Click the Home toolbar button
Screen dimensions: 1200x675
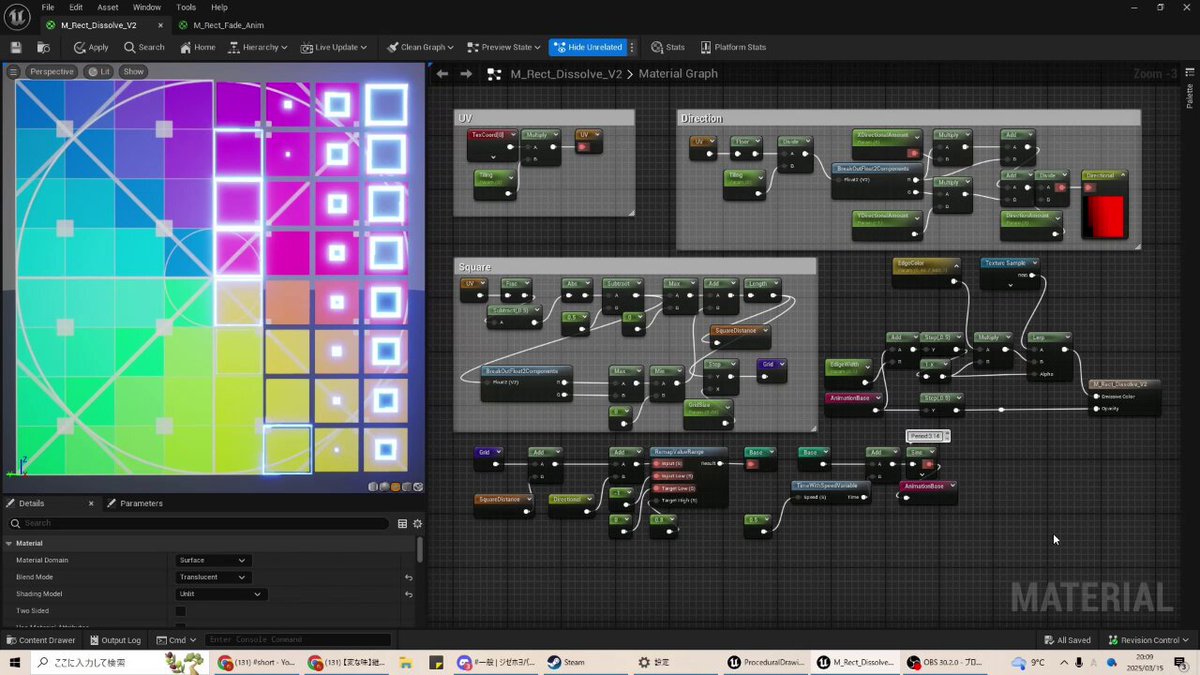coord(197,47)
